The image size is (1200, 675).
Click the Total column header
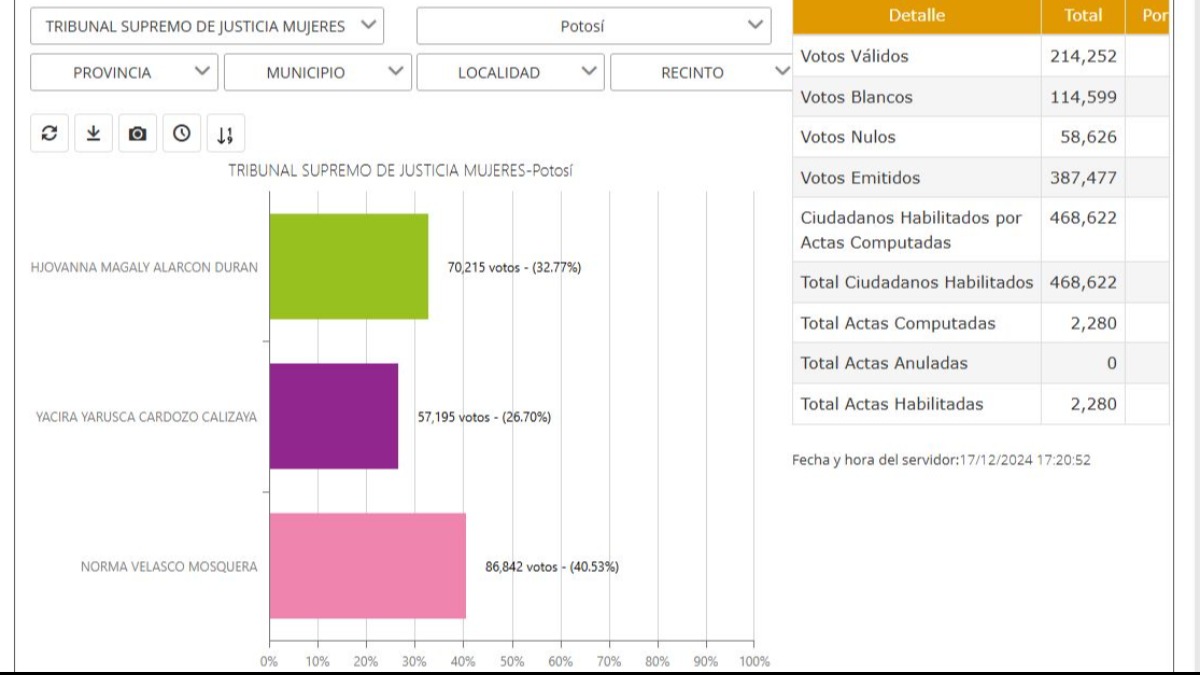pyautogui.click(x=1083, y=16)
